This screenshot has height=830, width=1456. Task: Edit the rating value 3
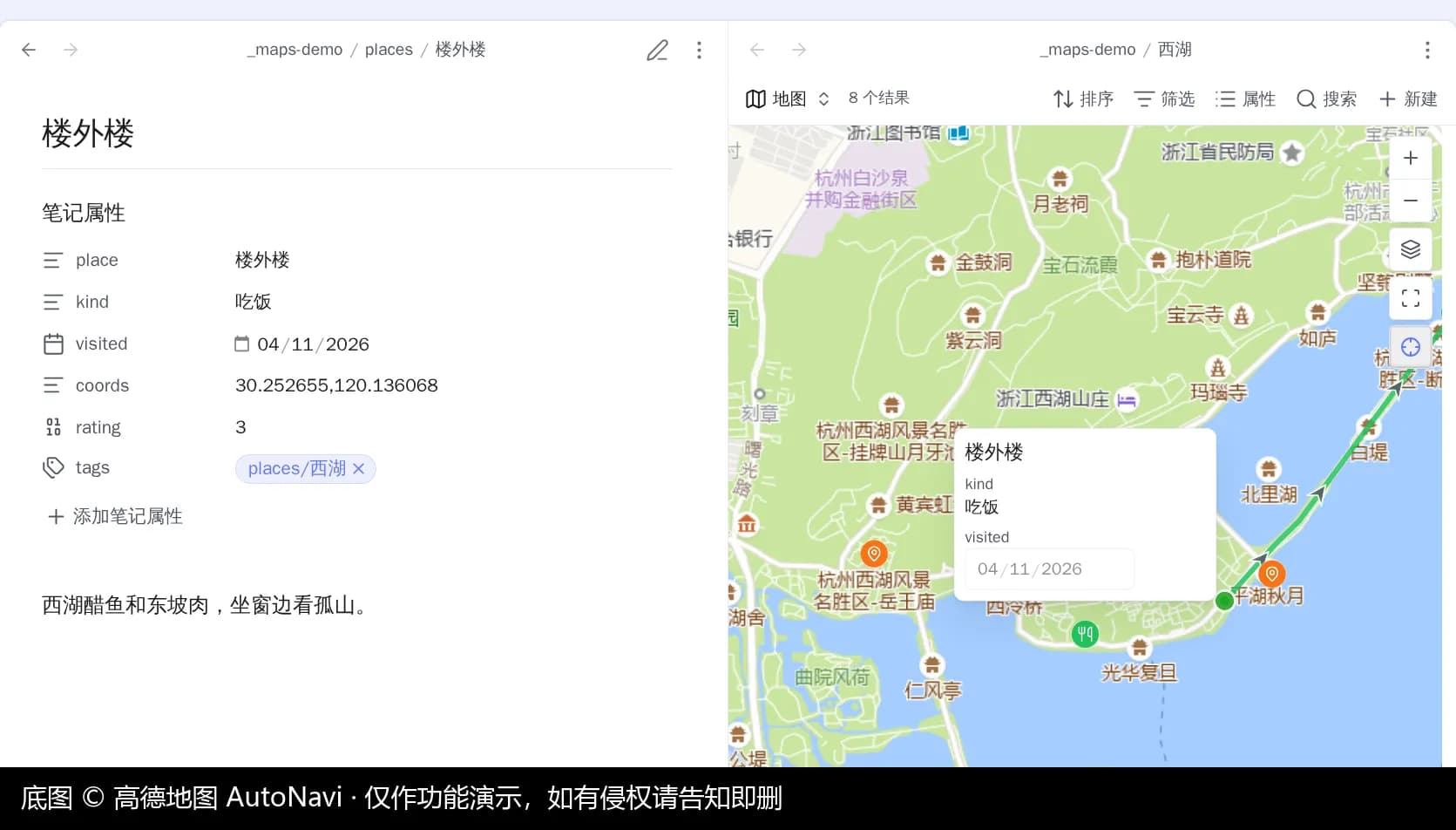240,427
